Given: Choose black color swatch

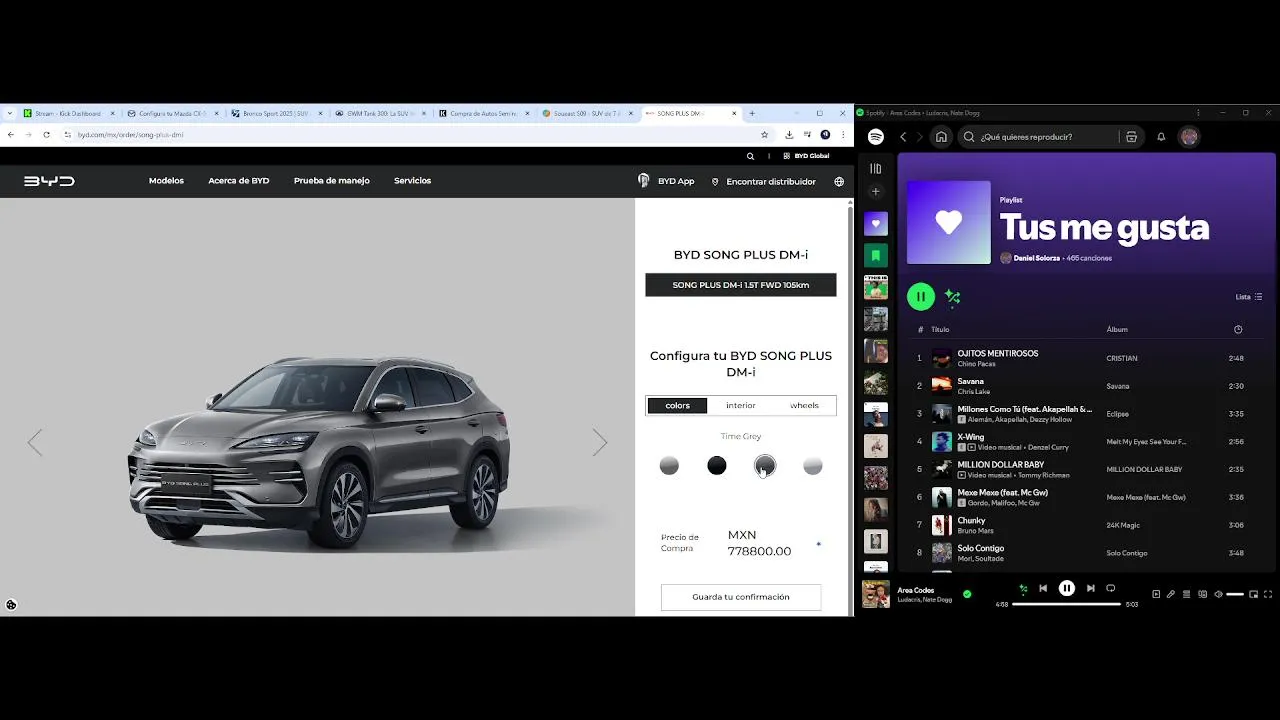Looking at the screenshot, I should (717, 465).
